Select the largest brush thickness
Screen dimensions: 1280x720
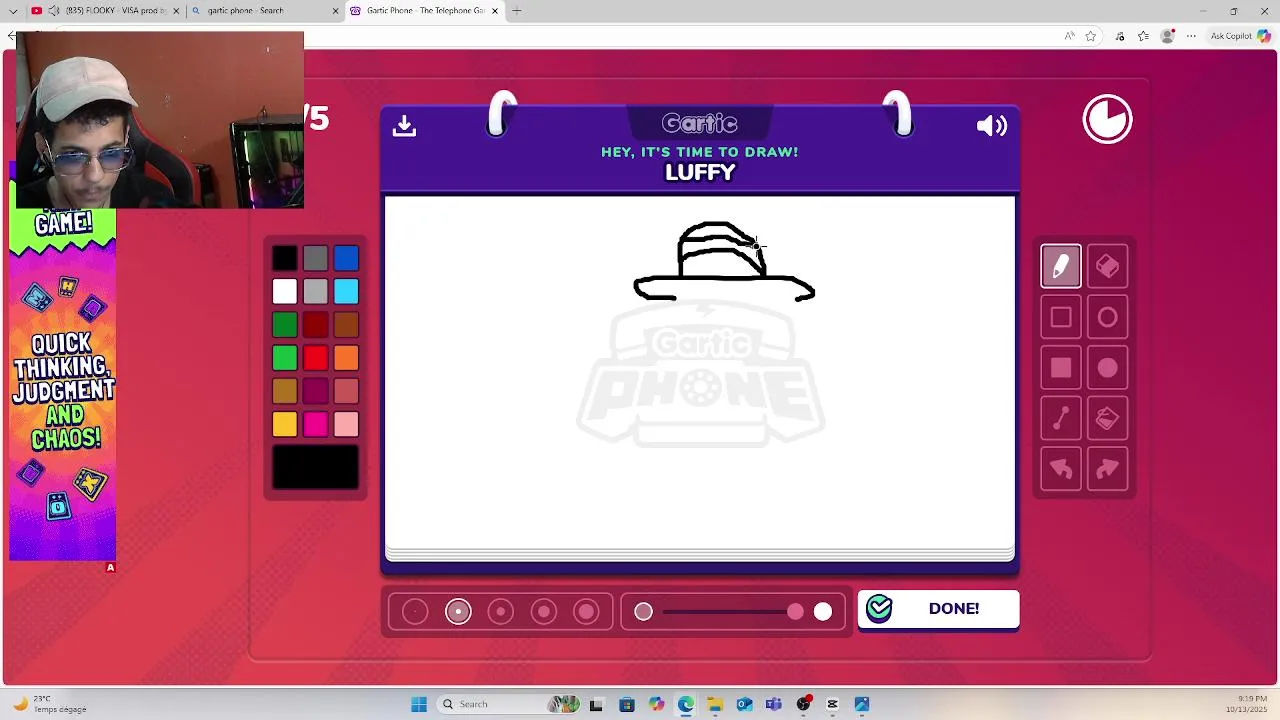(587, 611)
